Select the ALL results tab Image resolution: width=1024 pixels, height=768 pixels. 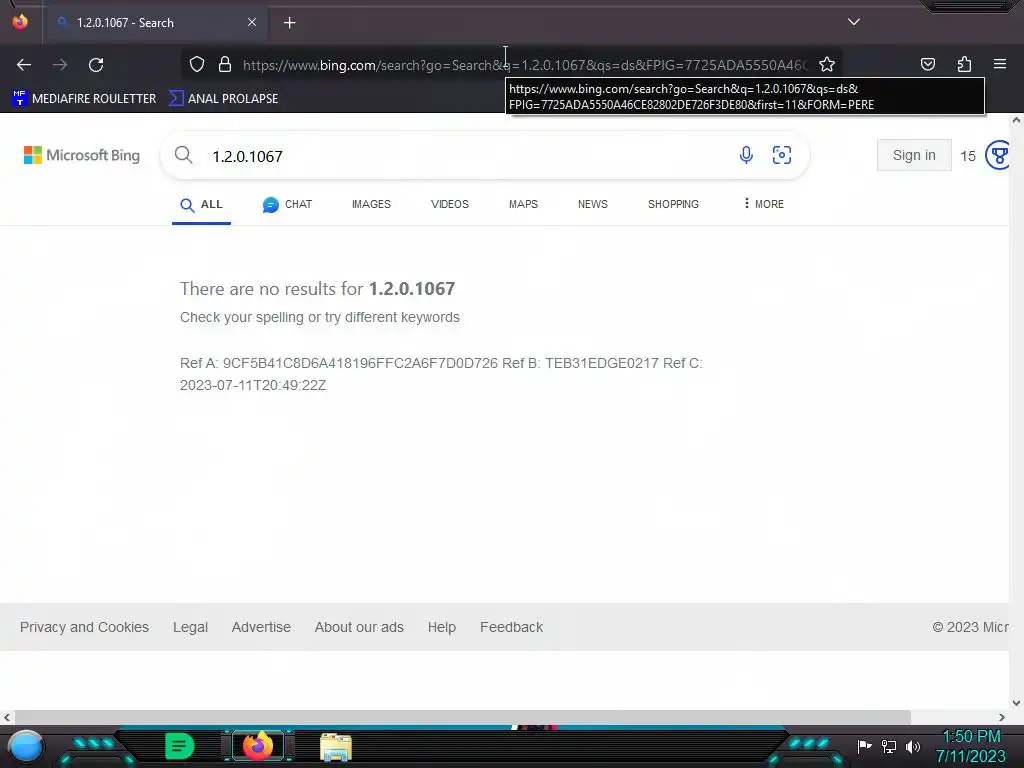(x=201, y=204)
